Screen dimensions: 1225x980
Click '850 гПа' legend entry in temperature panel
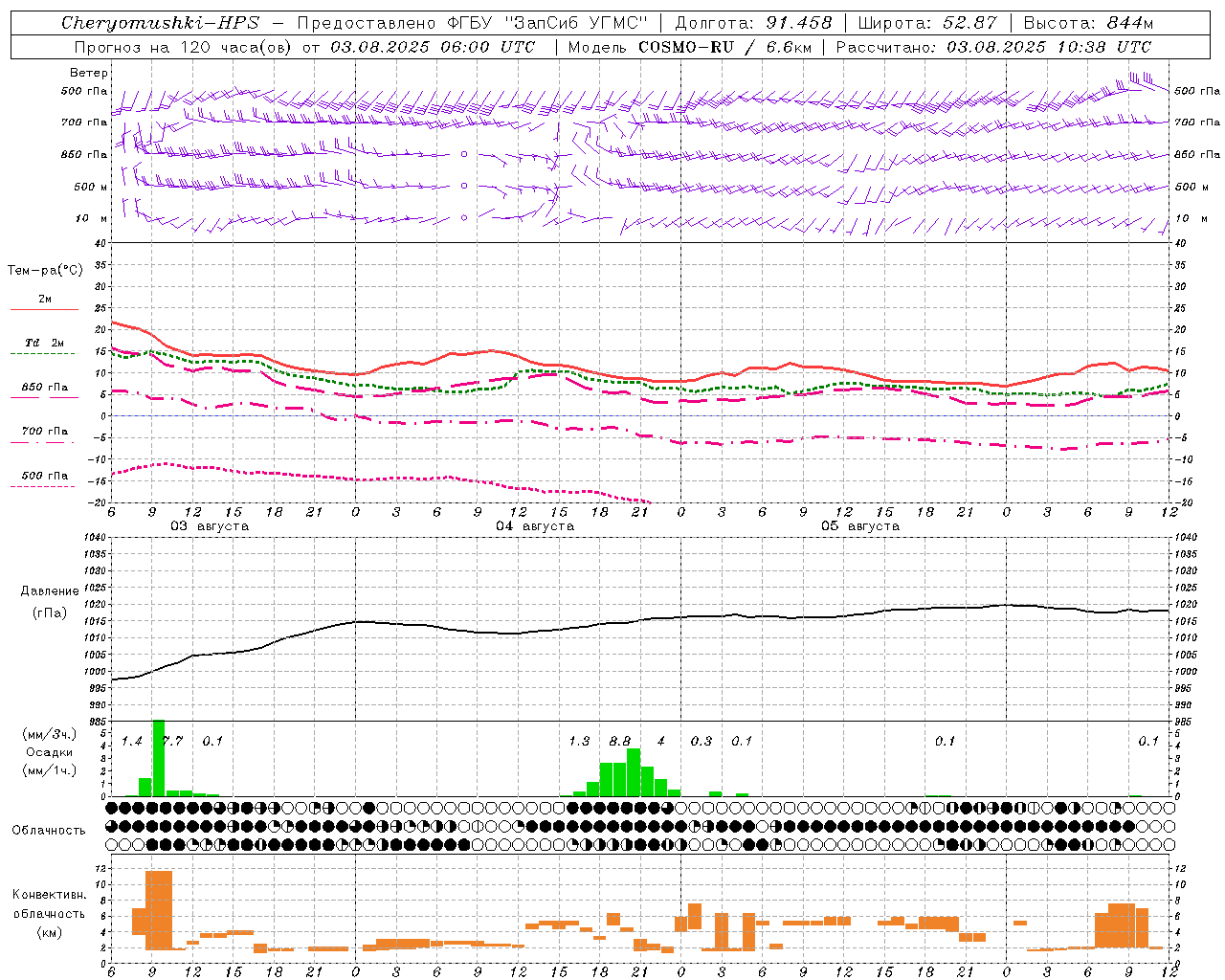(x=44, y=388)
